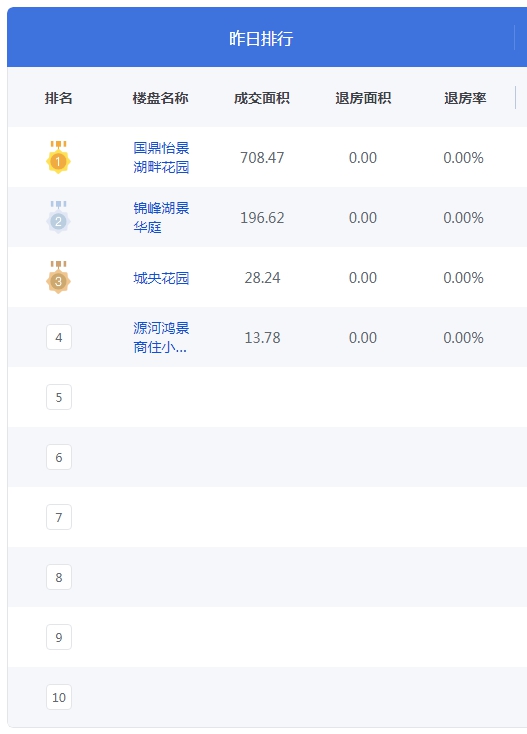Click the 退房面积 column header

[363, 98]
